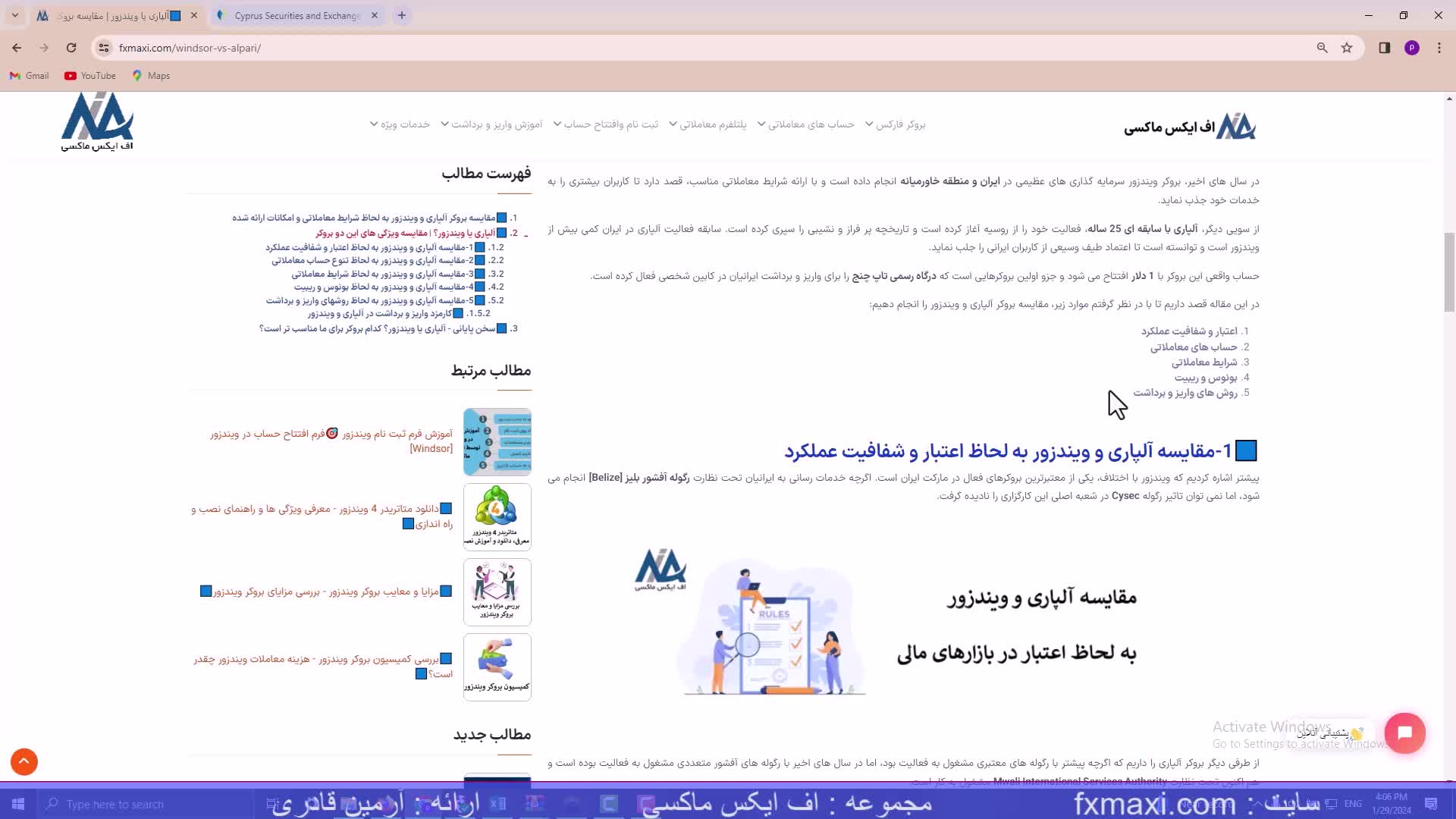Open the MetaTrader 4 Windsor thumbnail

pyautogui.click(x=497, y=516)
